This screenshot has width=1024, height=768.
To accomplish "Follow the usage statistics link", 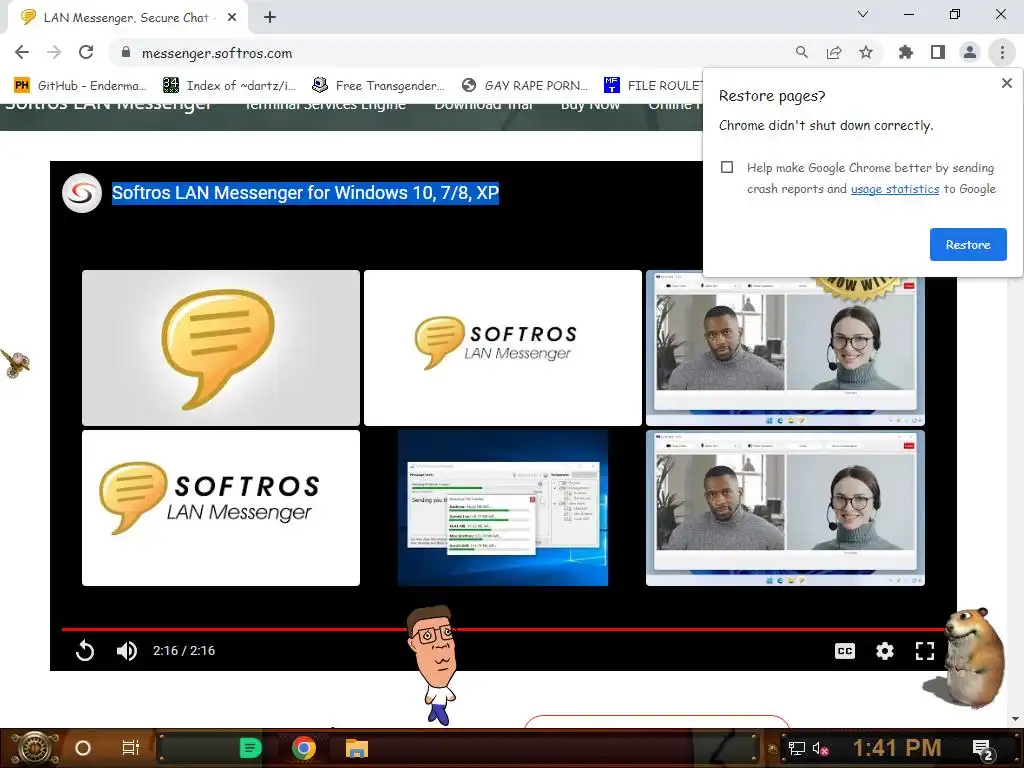I will 895,189.
